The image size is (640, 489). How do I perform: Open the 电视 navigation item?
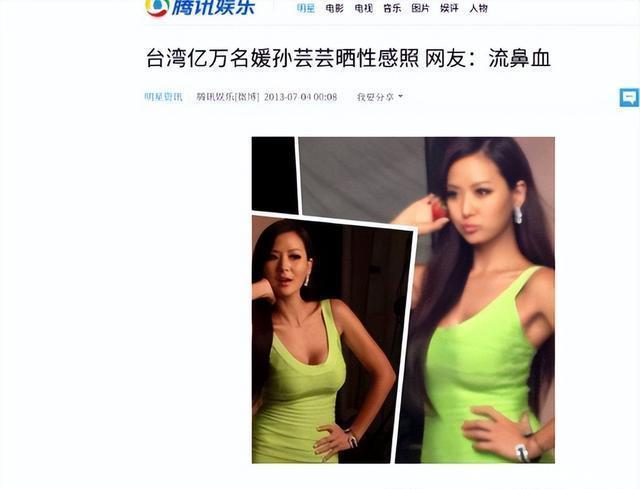pos(363,8)
